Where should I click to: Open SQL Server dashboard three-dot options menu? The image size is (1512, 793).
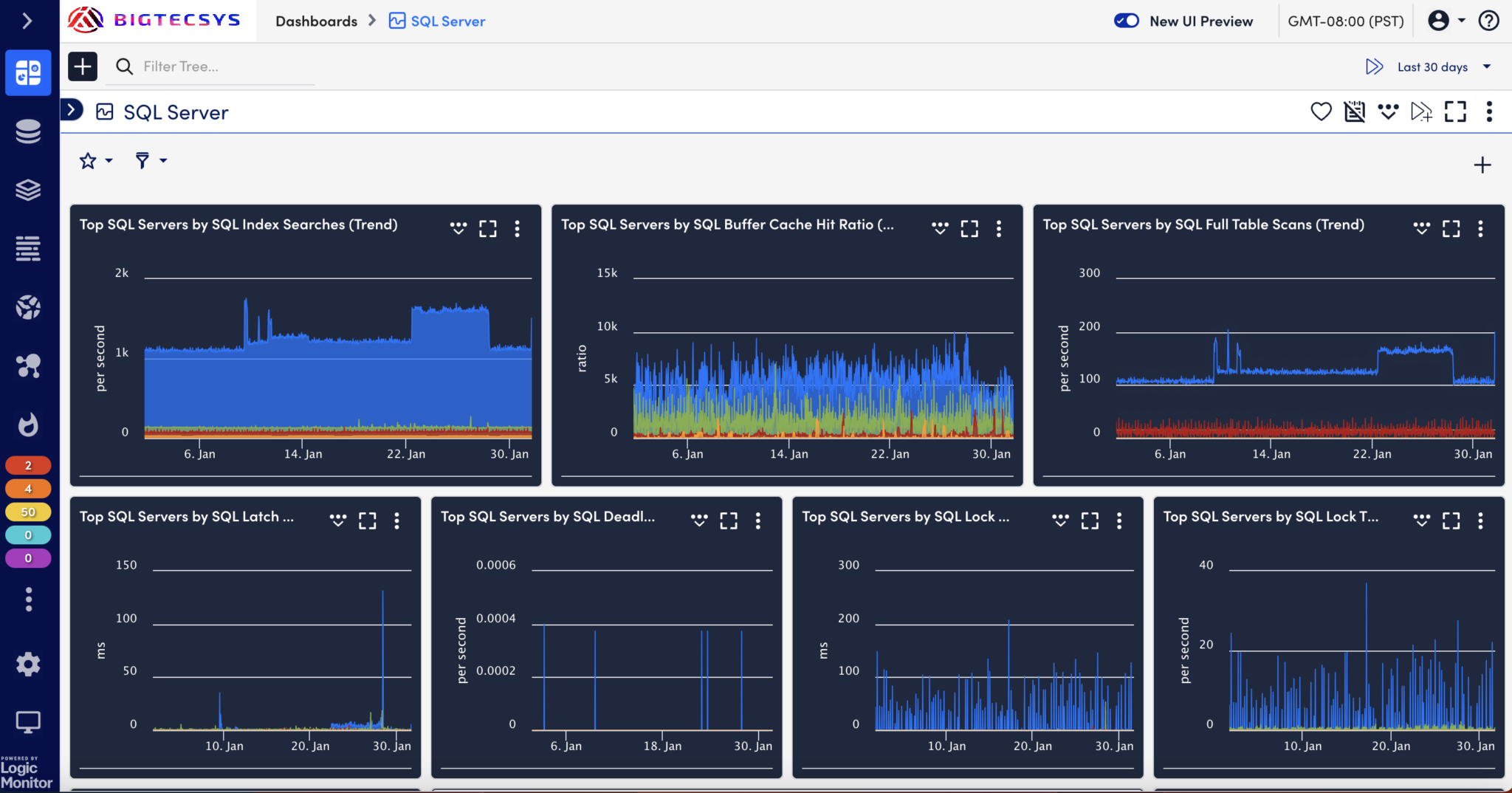coord(1489,111)
